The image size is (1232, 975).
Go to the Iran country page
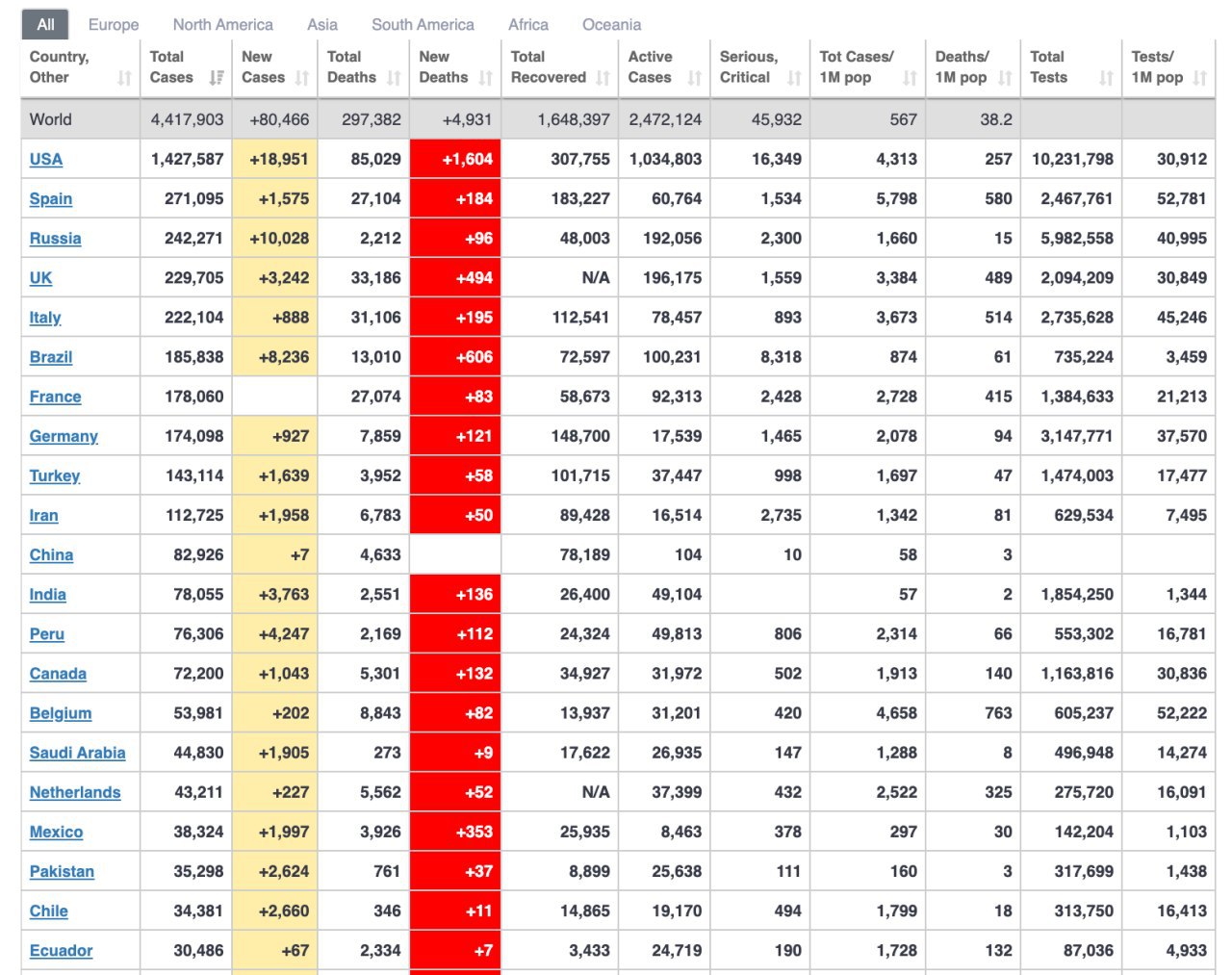click(x=43, y=515)
